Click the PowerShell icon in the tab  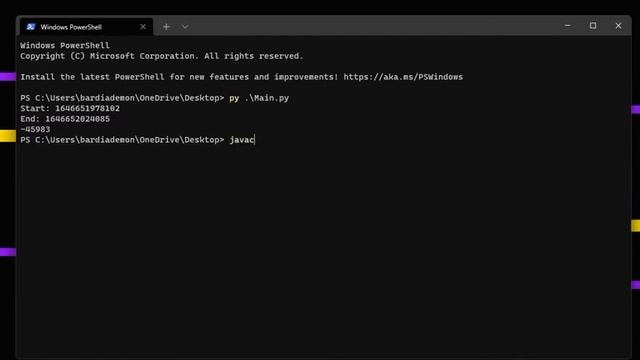coord(31,27)
